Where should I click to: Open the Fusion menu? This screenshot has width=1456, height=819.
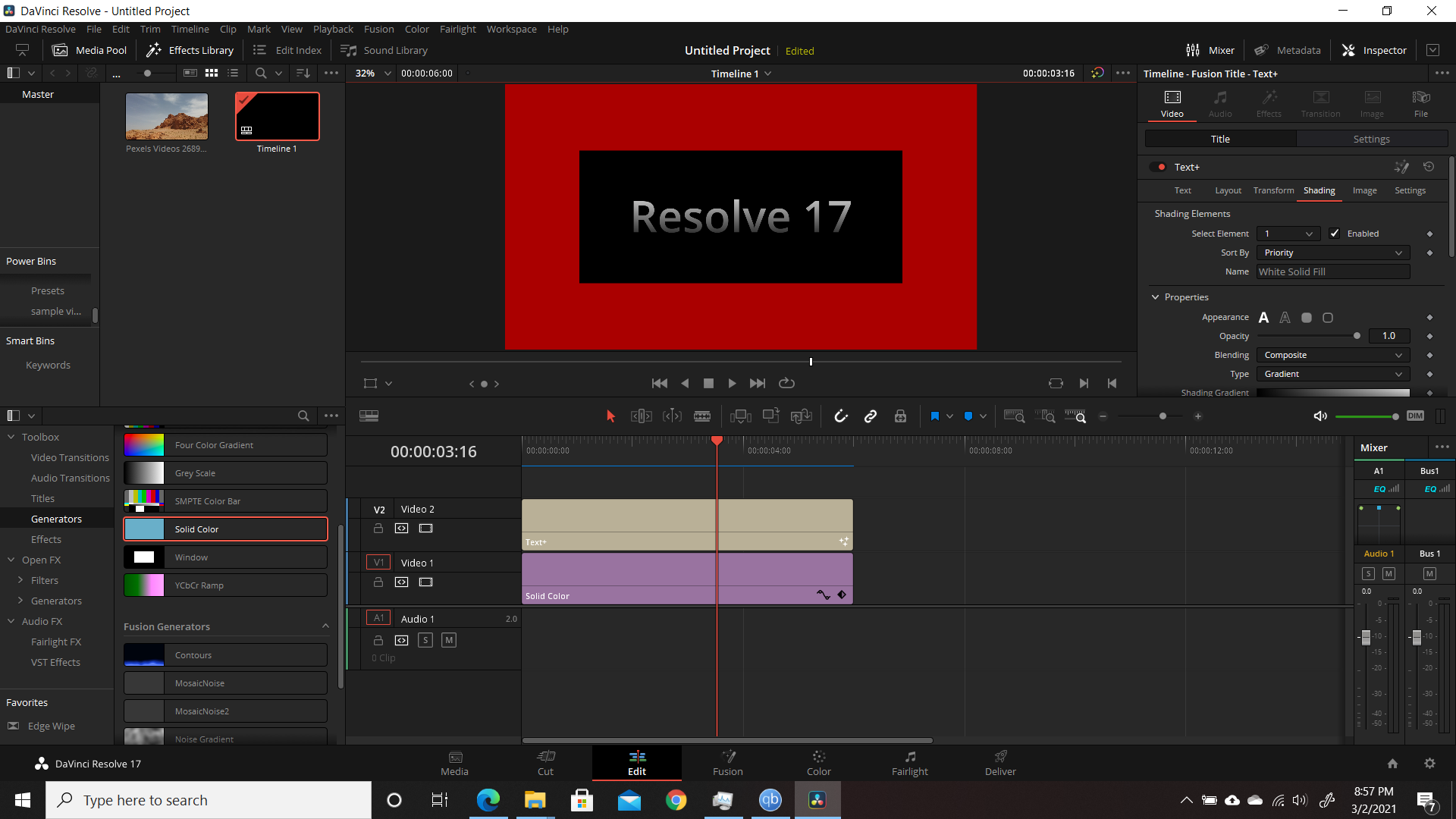point(378,29)
